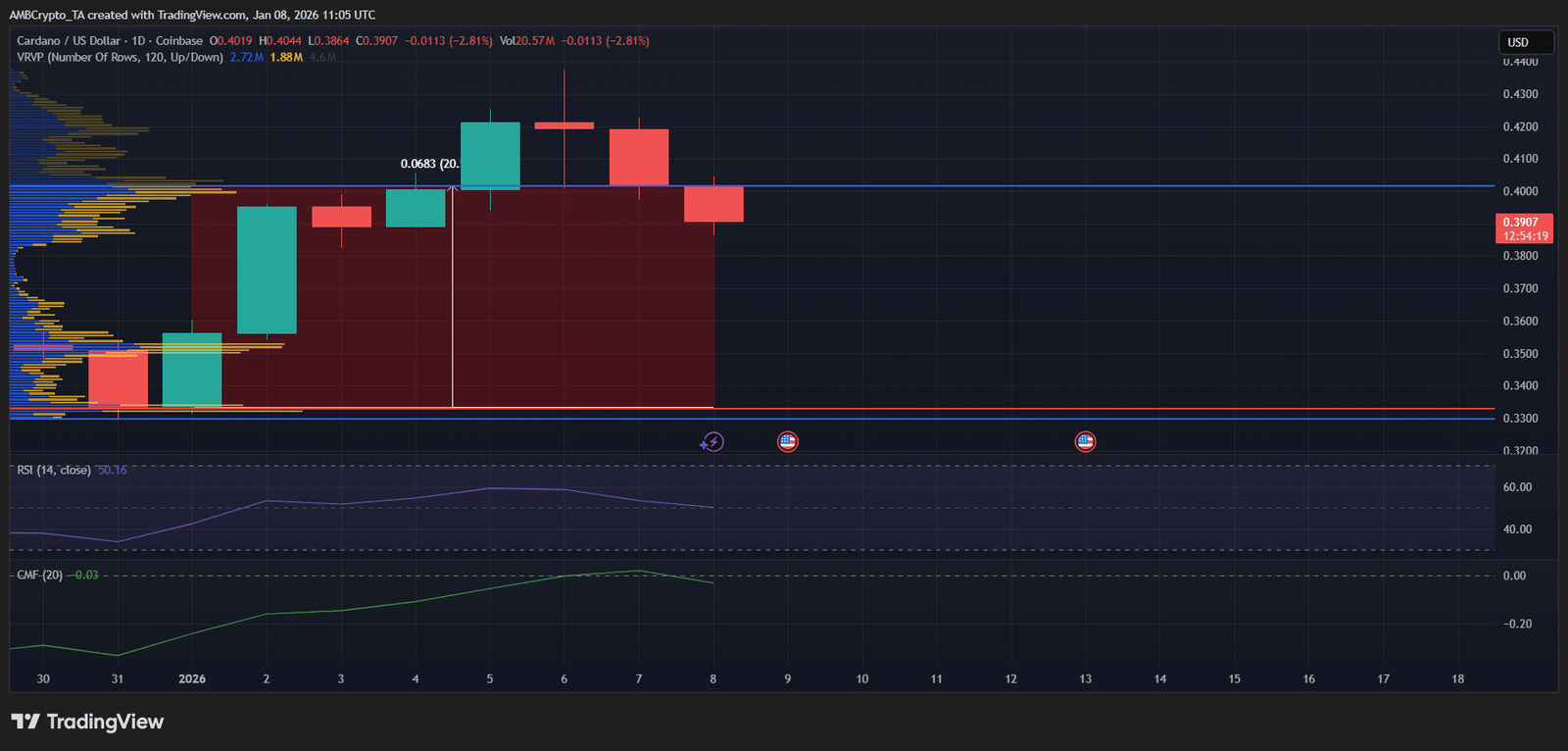Viewport: 1568px width, 751px height.
Task: Click the red 0.3907 current price label
Action: [x=1525, y=228]
